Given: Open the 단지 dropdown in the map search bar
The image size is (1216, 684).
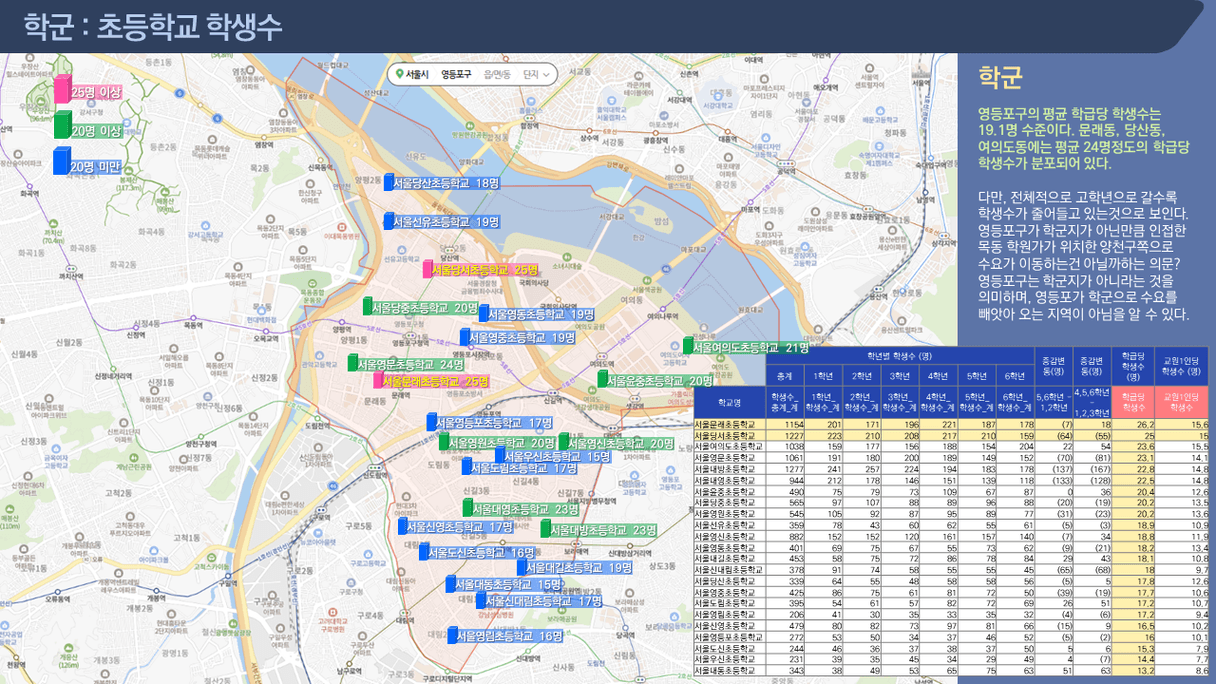Looking at the screenshot, I should pos(537,74).
